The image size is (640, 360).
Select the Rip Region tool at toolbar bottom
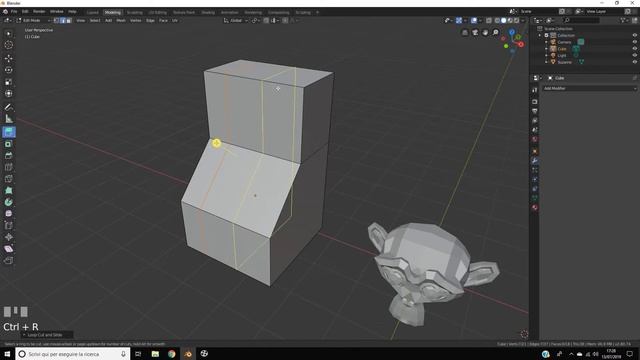pos(9,260)
